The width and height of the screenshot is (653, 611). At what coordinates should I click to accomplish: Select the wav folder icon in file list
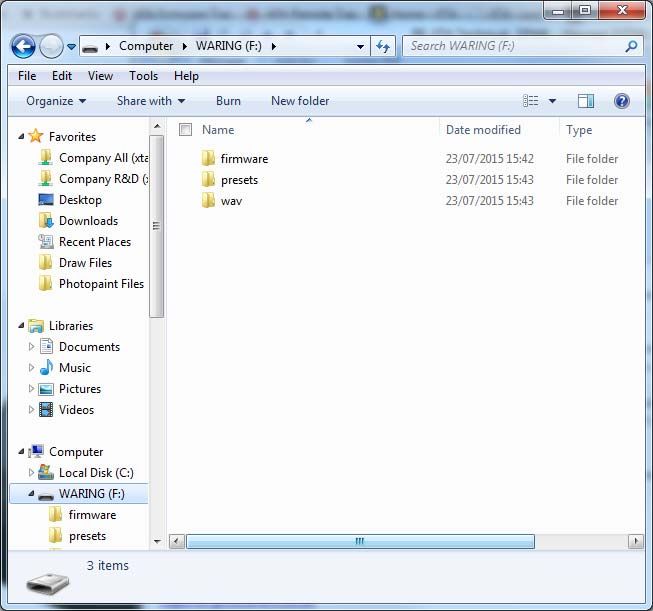[208, 200]
